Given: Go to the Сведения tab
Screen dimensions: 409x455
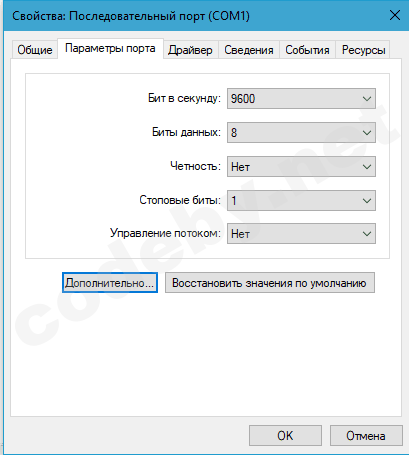Looking at the screenshot, I should [249, 50].
